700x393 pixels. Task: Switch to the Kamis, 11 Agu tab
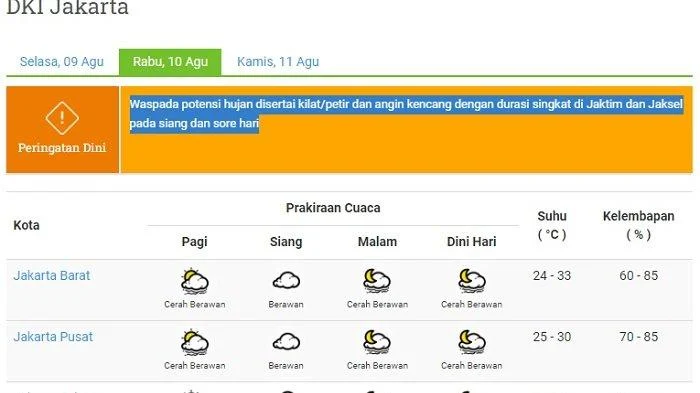pos(278,62)
